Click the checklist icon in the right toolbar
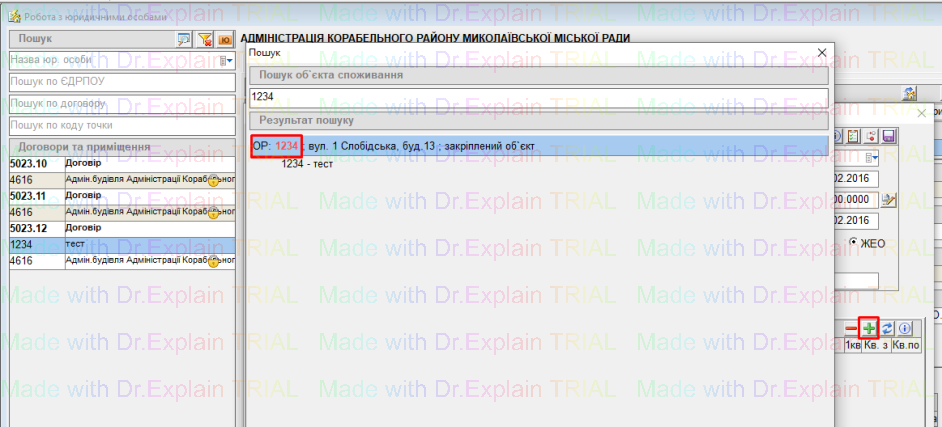Viewport: 942px width, 427px height. [853, 135]
